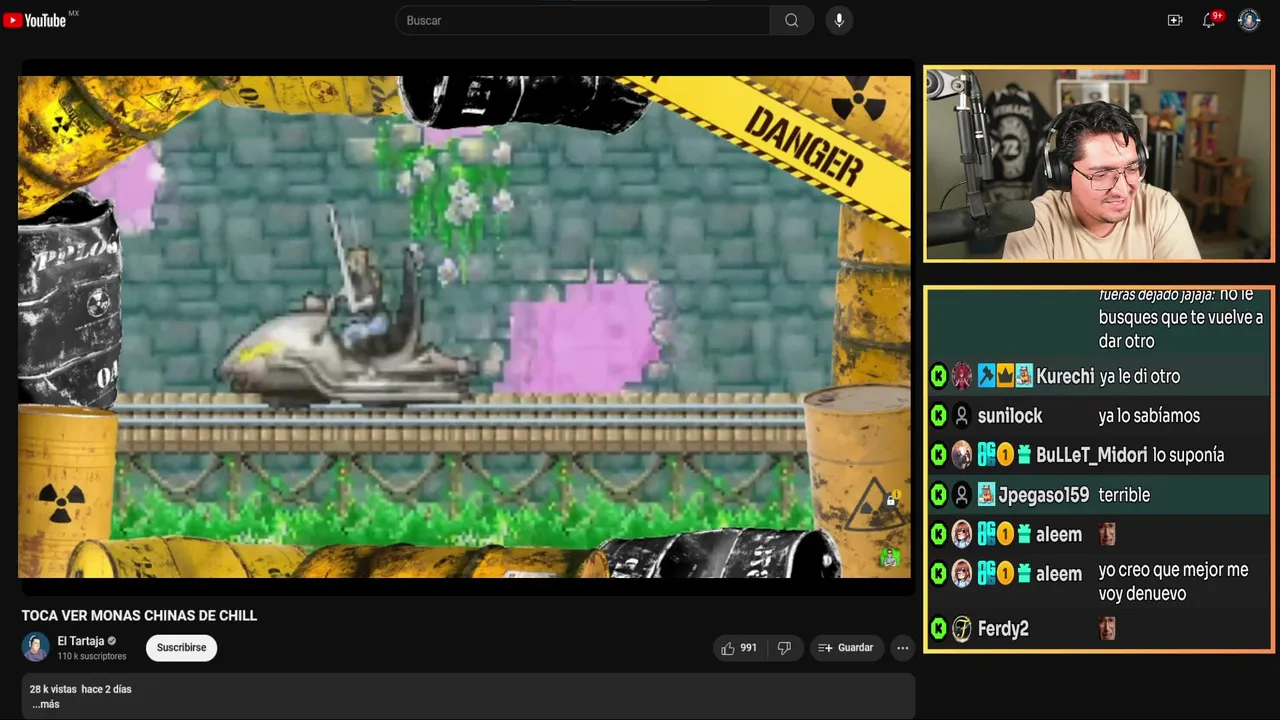
Task: Click the Kick icon beside Kurechi
Action: click(x=938, y=376)
